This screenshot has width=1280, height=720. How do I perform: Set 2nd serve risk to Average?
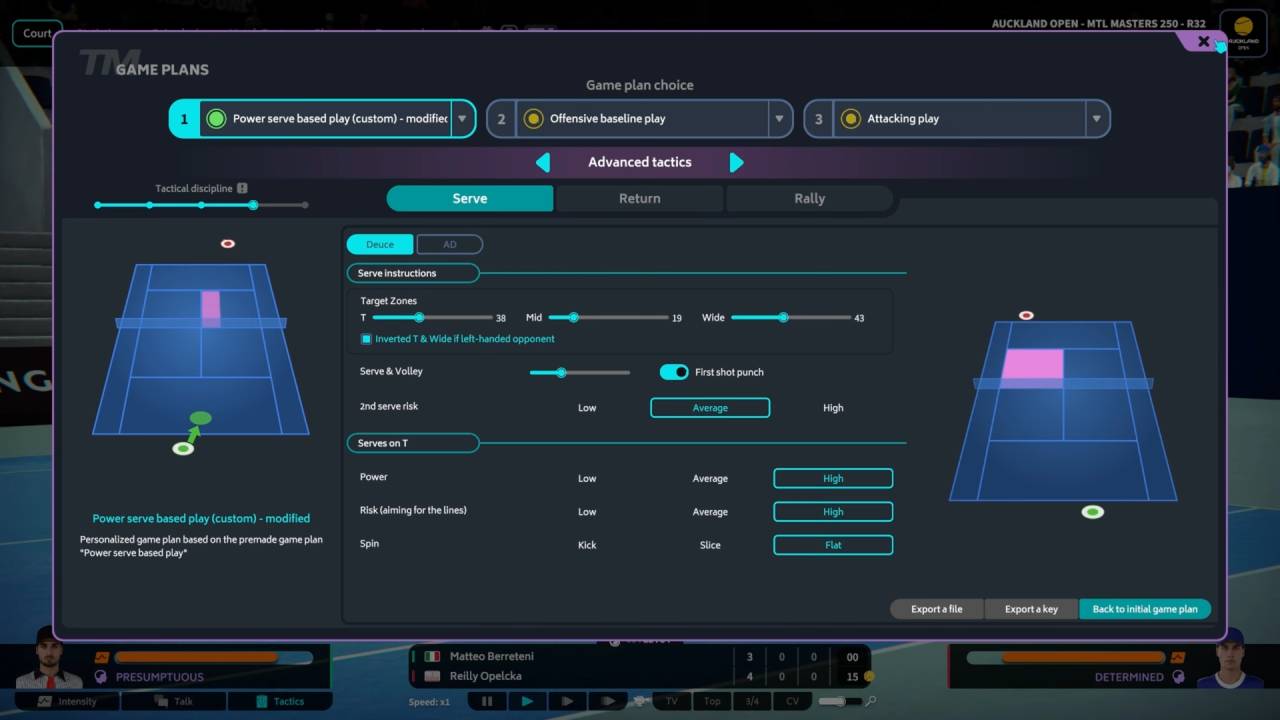[x=710, y=408]
